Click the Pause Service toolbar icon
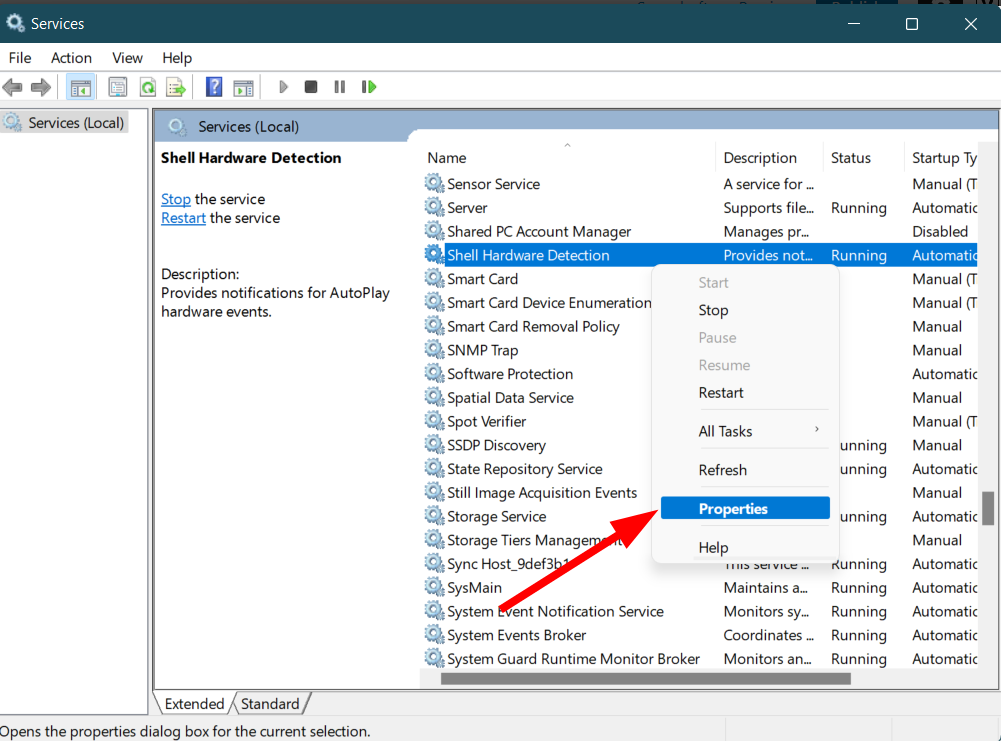 [340, 87]
